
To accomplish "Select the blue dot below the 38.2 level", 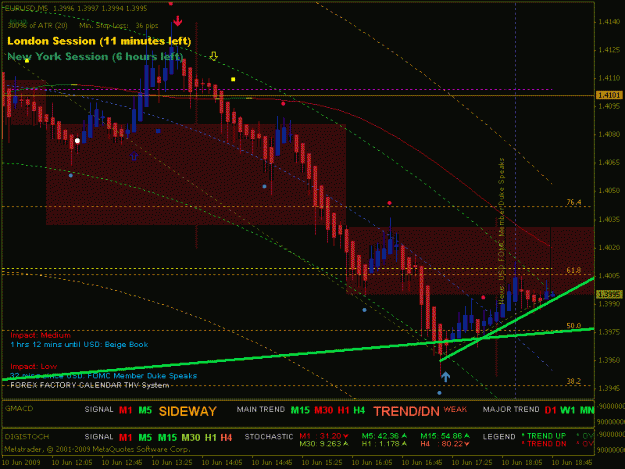I will [x=439, y=393].
